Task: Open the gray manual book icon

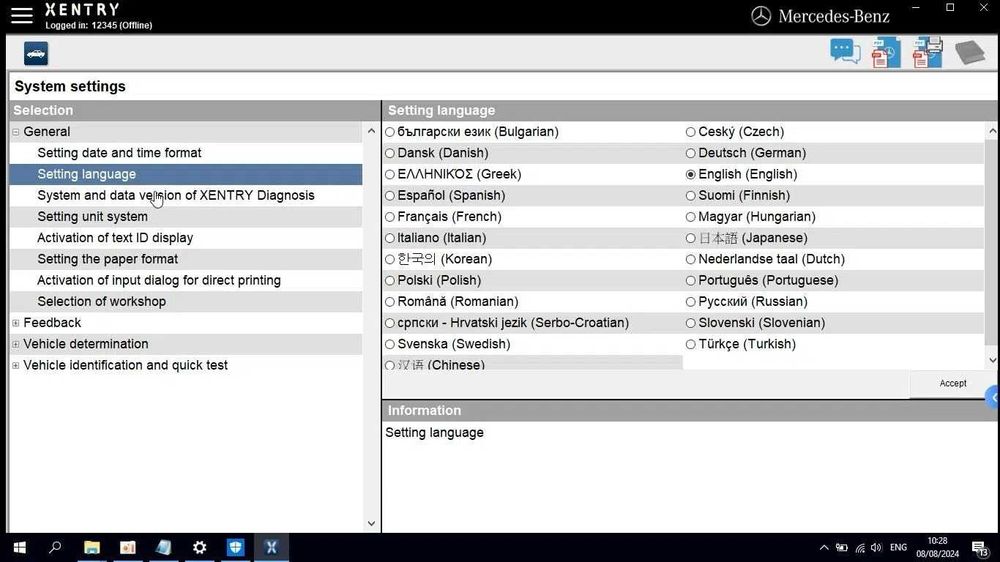Action: [969, 52]
